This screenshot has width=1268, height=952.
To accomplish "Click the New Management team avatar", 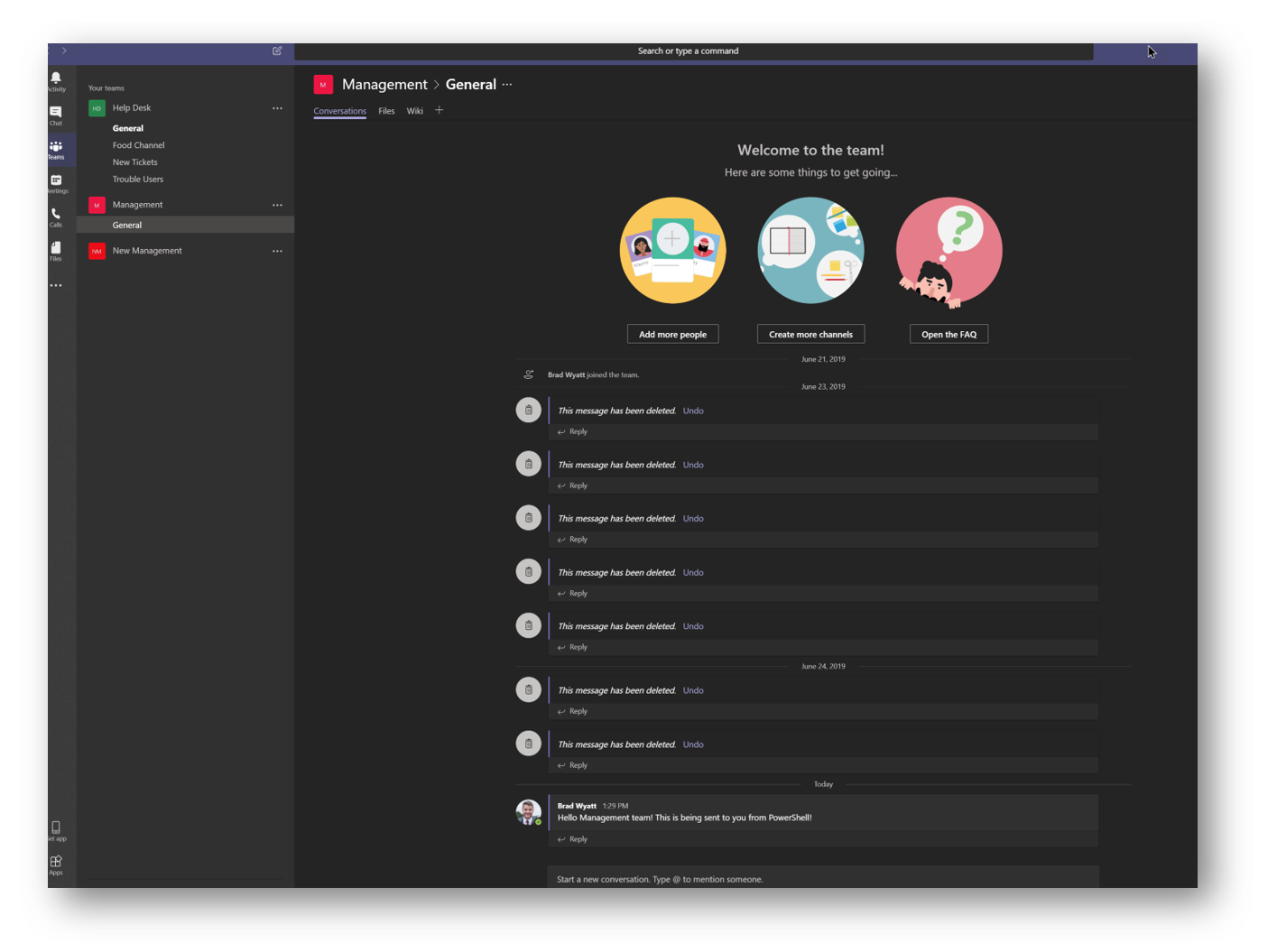I will pyautogui.click(x=97, y=251).
